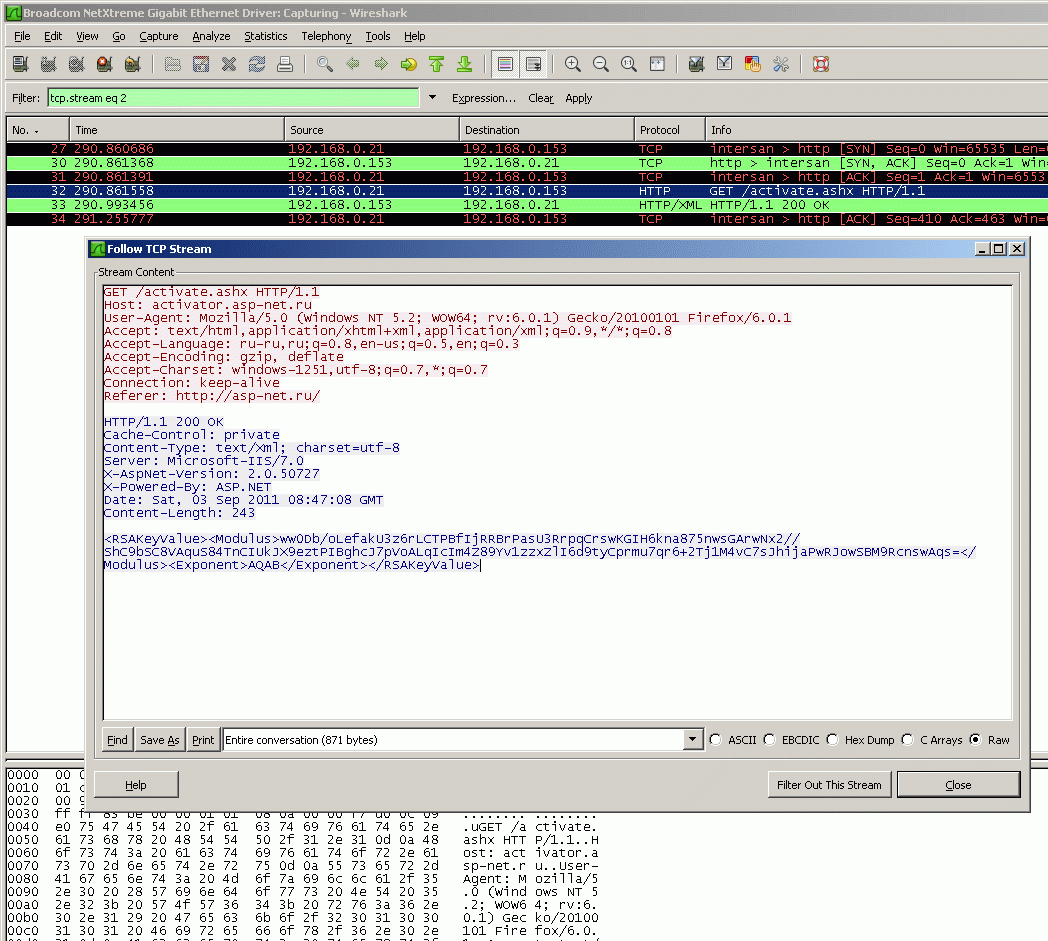
Task: Edit capture filter icon
Action: pos(696,64)
